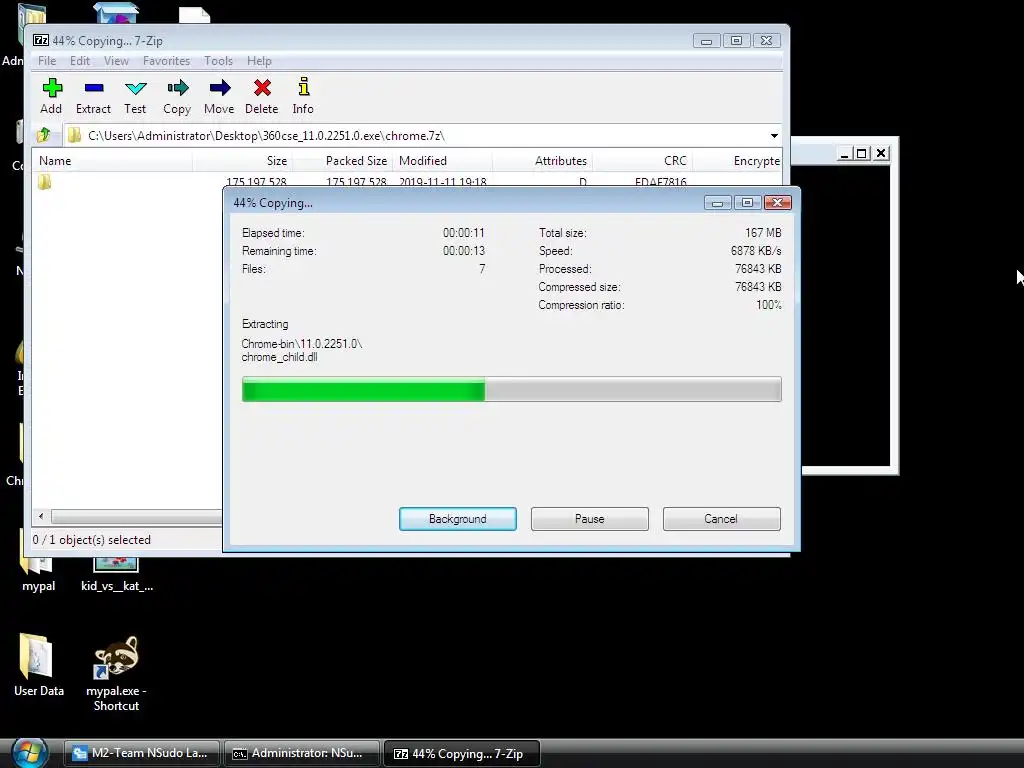Maximize the background console window
The image size is (1024, 768).
point(862,153)
